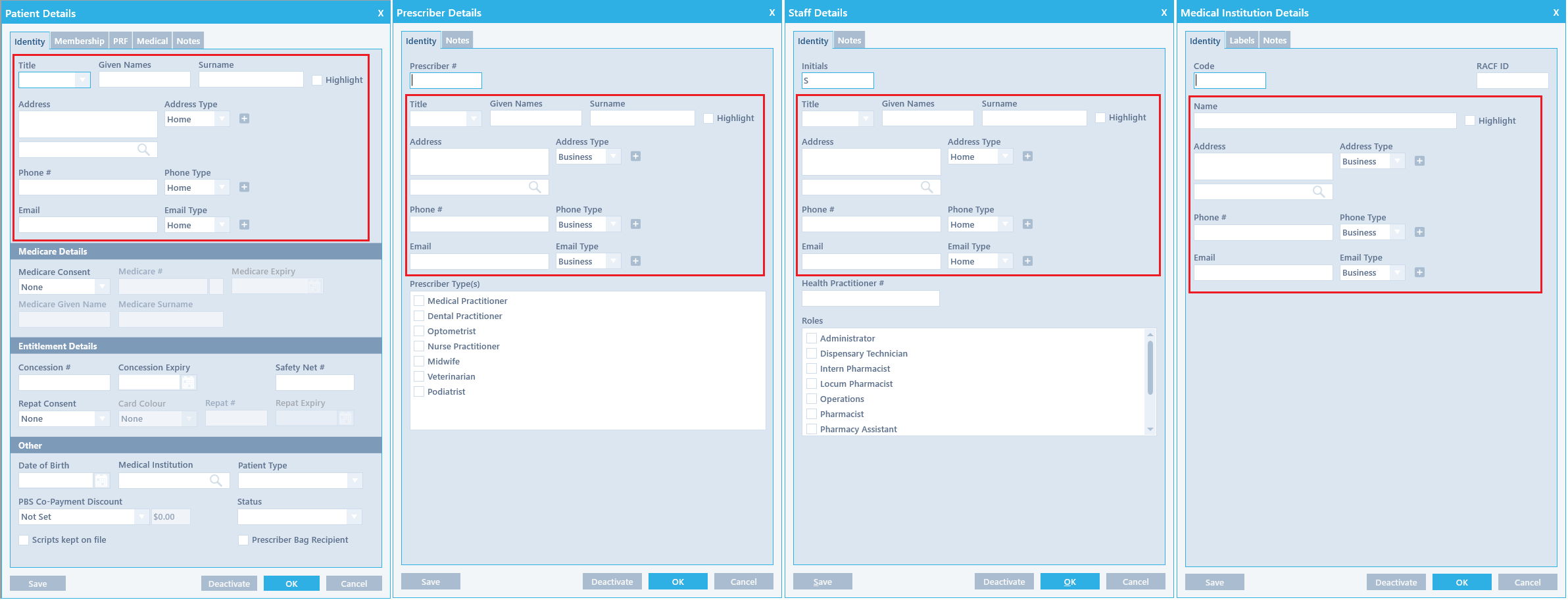Click the address search magnifier in Medical Institution Details
Screen dimensions: 1568x600
[1319, 191]
